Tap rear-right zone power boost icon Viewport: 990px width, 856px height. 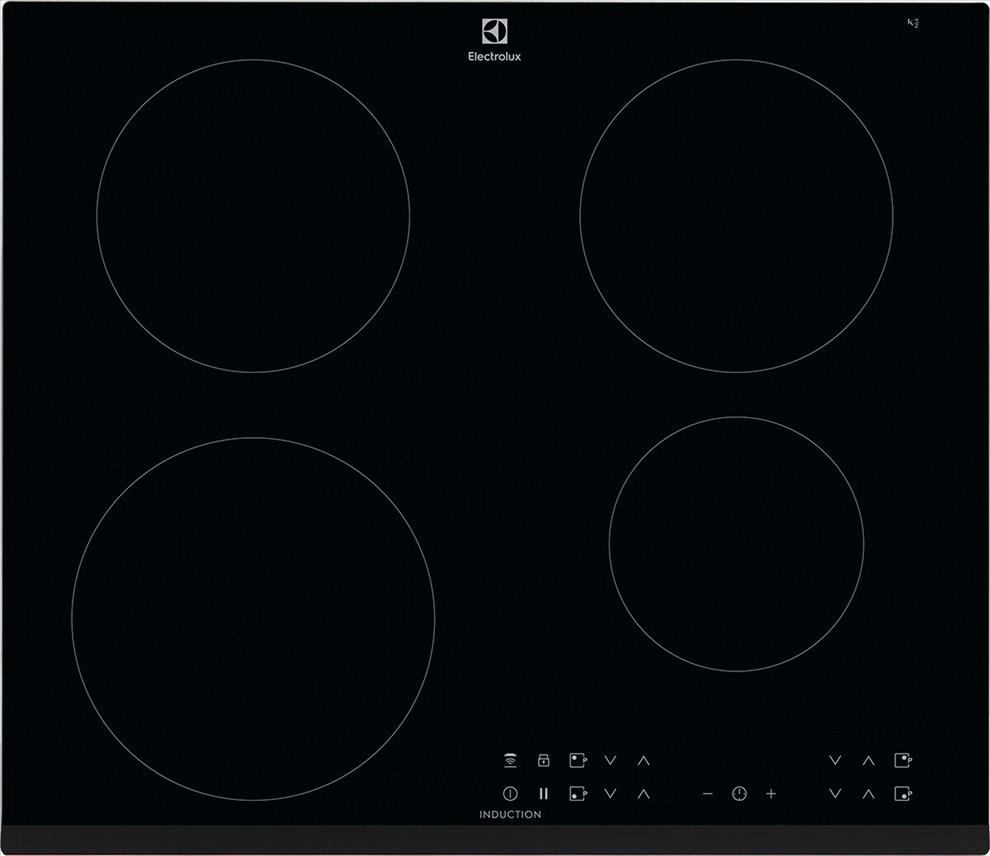point(904,761)
